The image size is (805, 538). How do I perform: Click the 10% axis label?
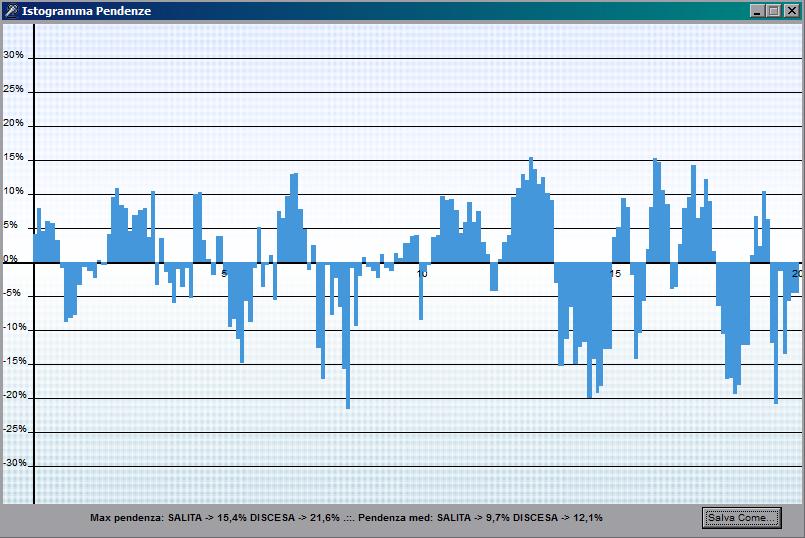click(13, 191)
